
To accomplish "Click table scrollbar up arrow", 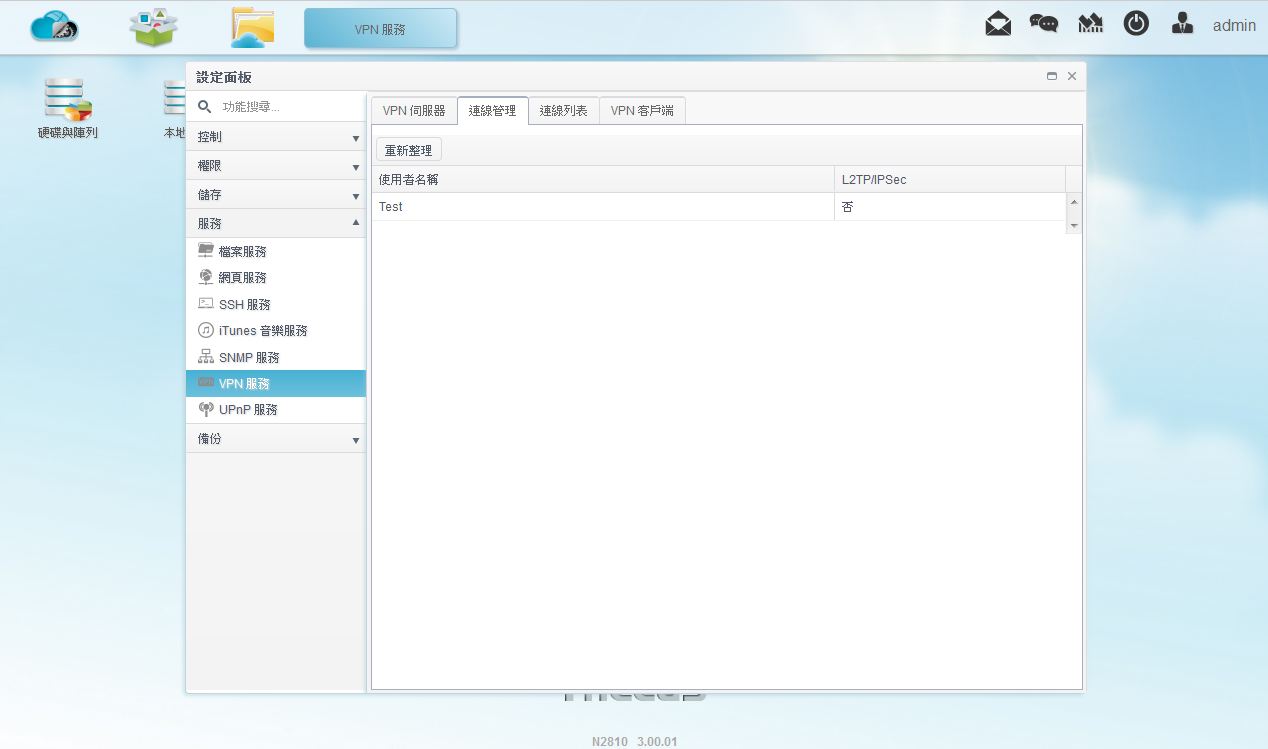I will click(x=1075, y=202).
